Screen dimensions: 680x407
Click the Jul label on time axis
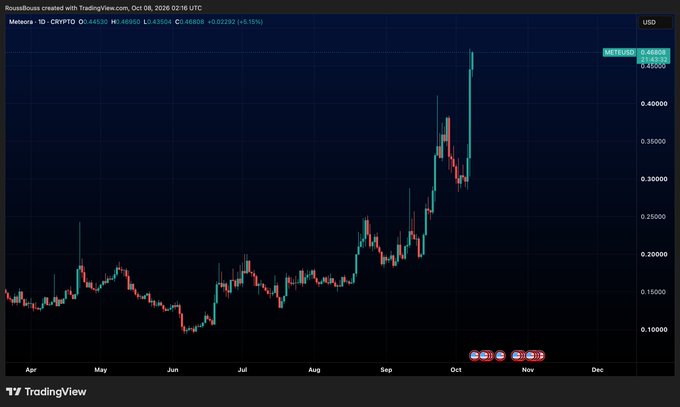[x=242, y=370]
